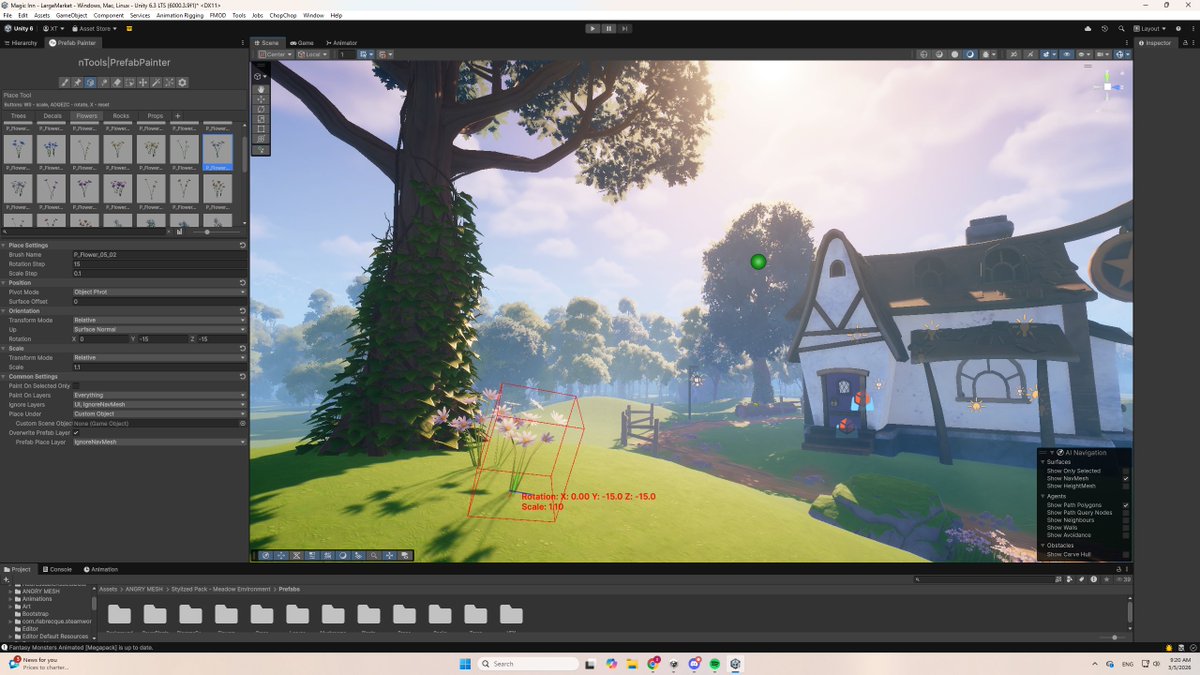
Task: Select the Move tool in Prefab Painter
Action: click(x=143, y=82)
